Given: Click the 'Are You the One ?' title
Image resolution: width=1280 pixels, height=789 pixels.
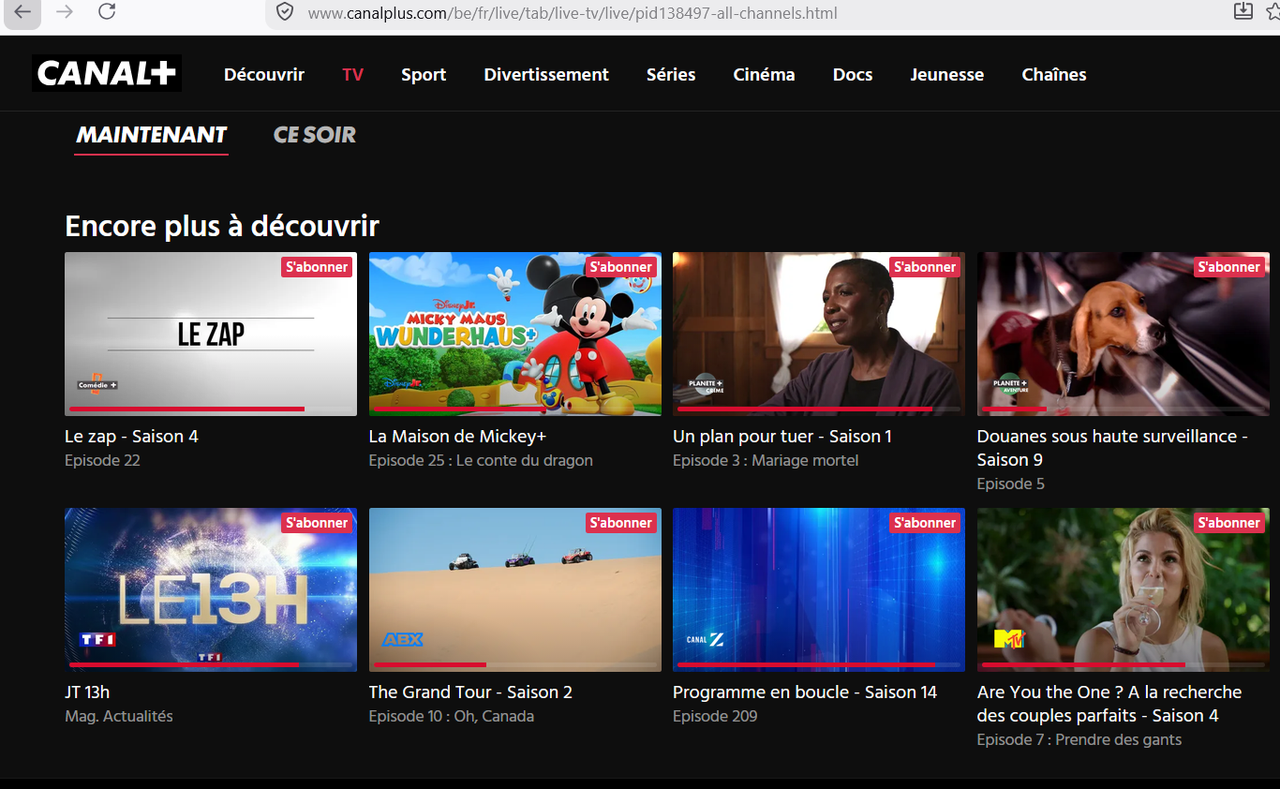Looking at the screenshot, I should pyautogui.click(x=1109, y=704).
